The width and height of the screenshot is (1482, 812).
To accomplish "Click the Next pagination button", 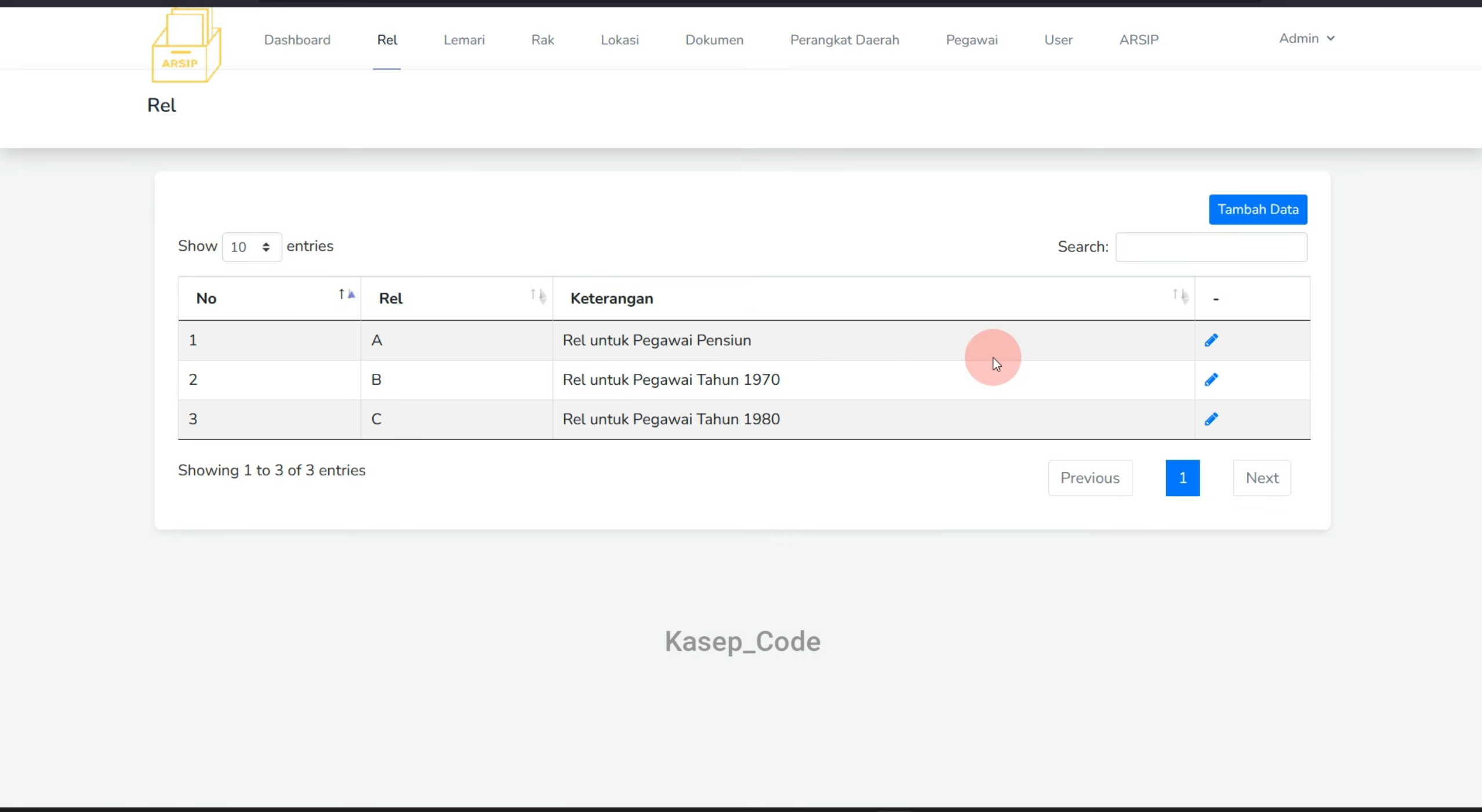I will pyautogui.click(x=1262, y=478).
